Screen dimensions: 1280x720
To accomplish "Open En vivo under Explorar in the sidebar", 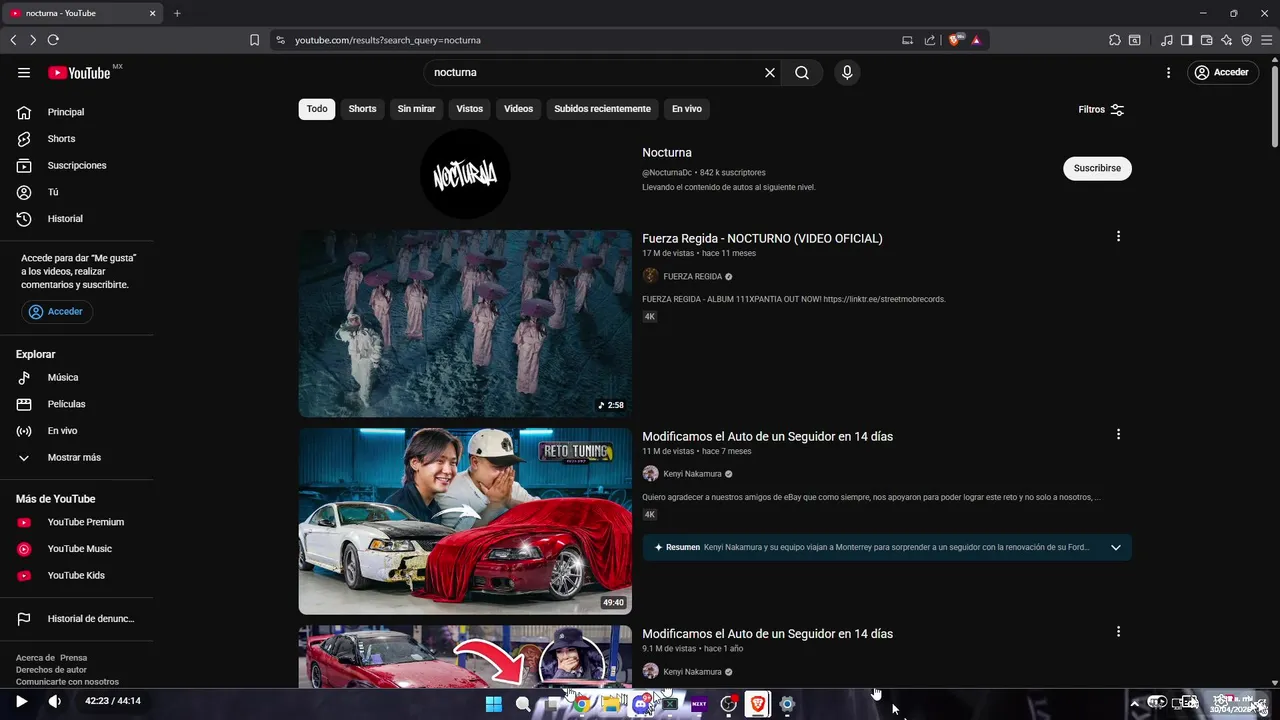I will click(62, 431).
